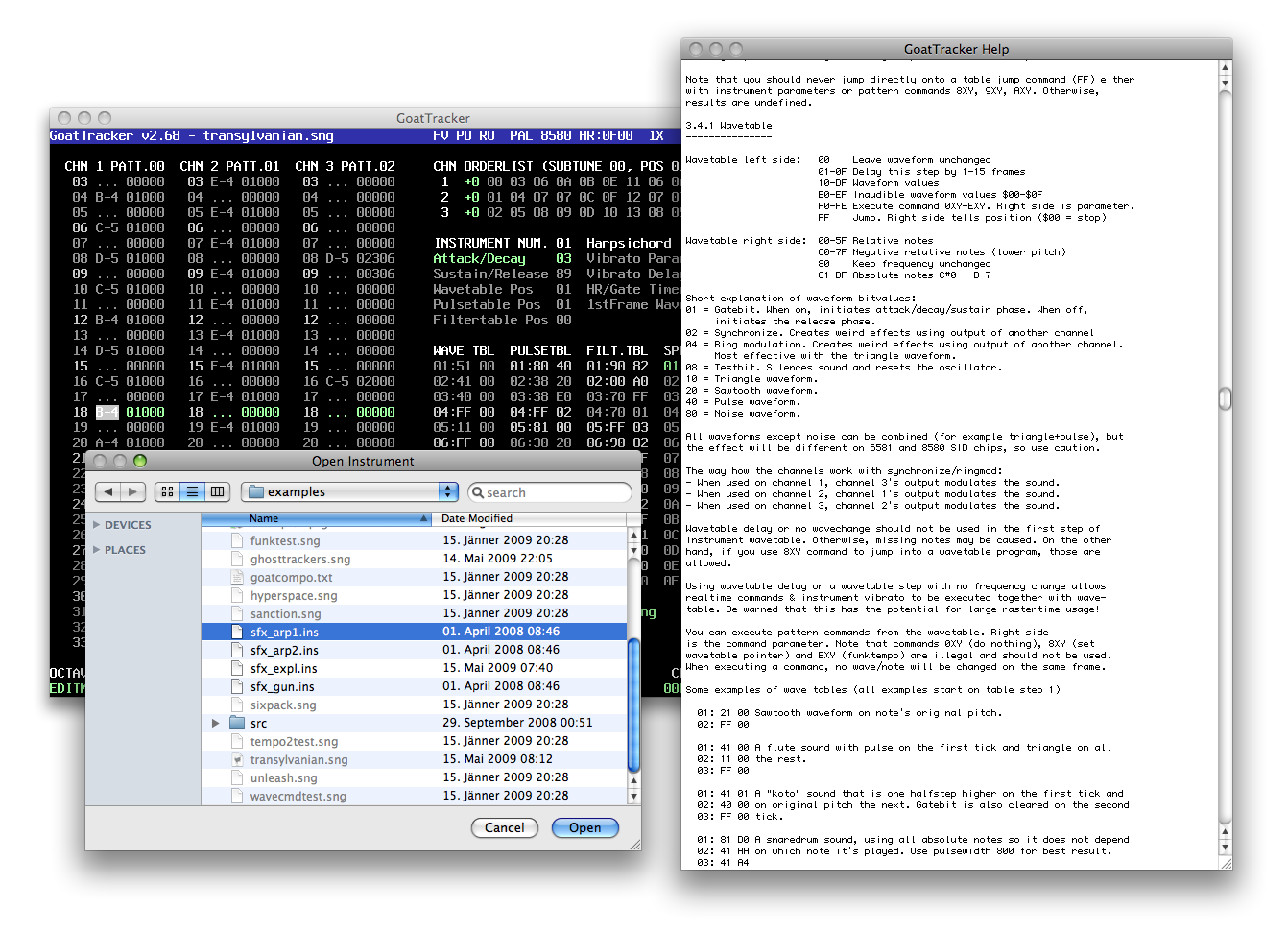Click the Wavetable Pos instrument parameter
1288x932 pixels.
483,289
